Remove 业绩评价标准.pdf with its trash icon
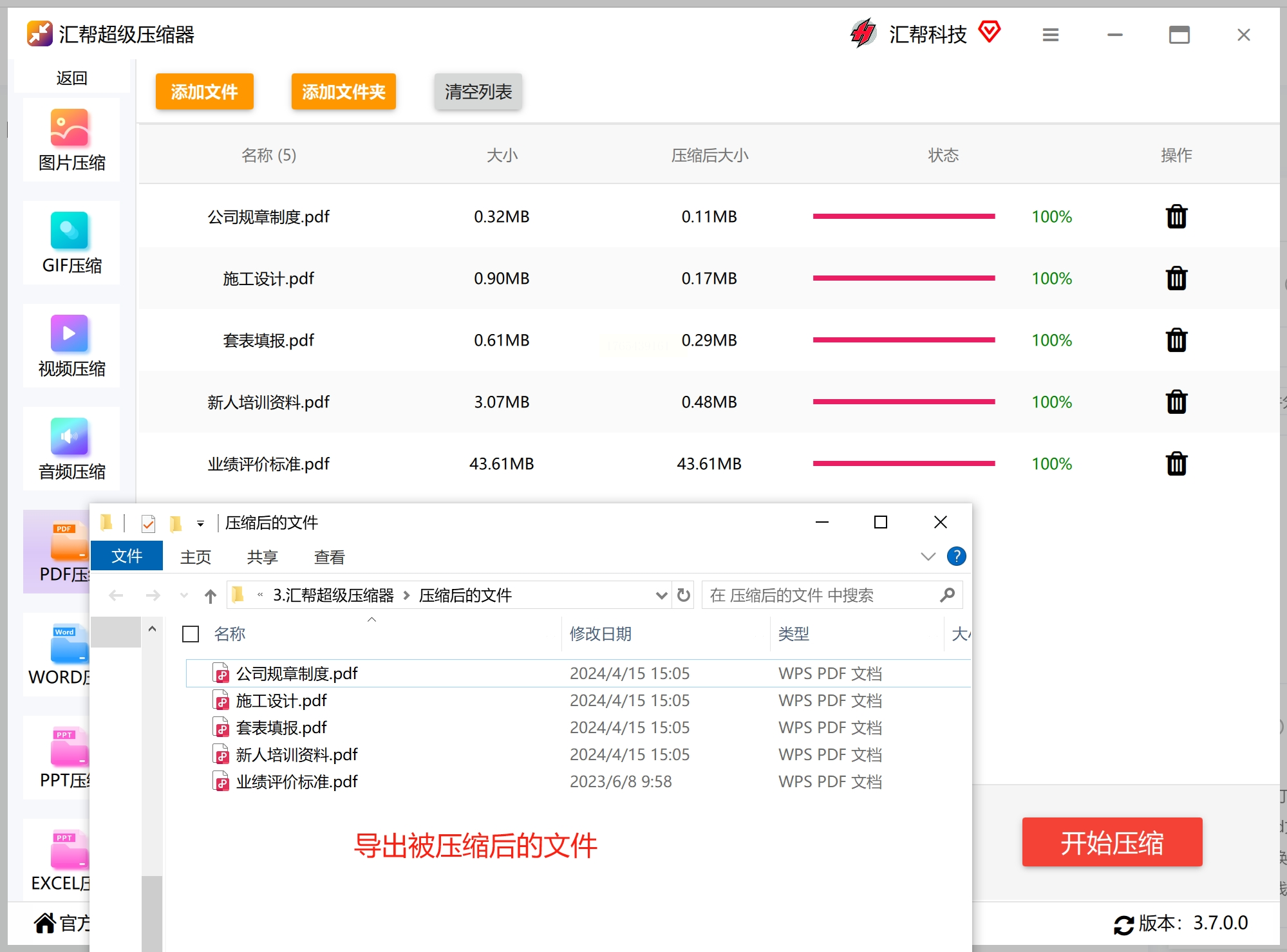Screen dimensions: 1287x952 tap(1176, 463)
